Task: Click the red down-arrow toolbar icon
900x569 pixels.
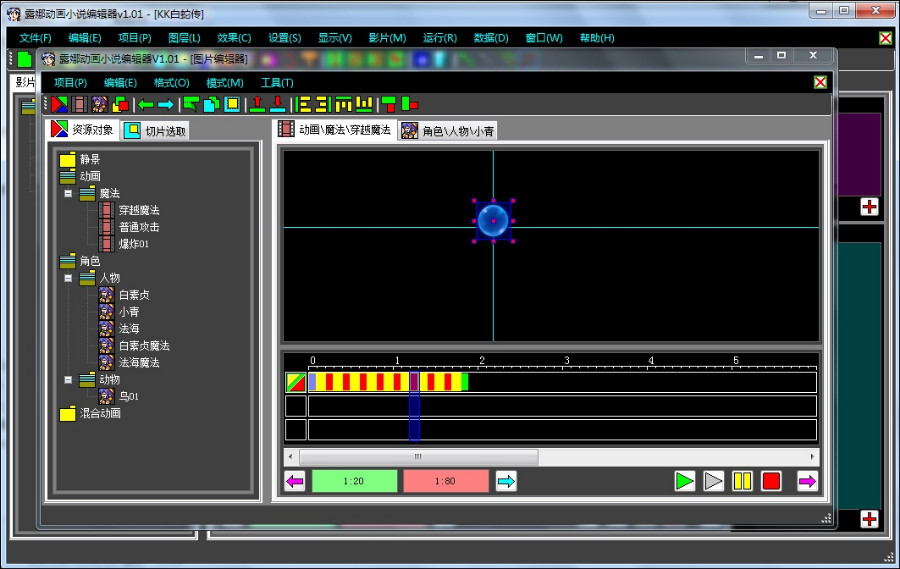Action: [277, 104]
